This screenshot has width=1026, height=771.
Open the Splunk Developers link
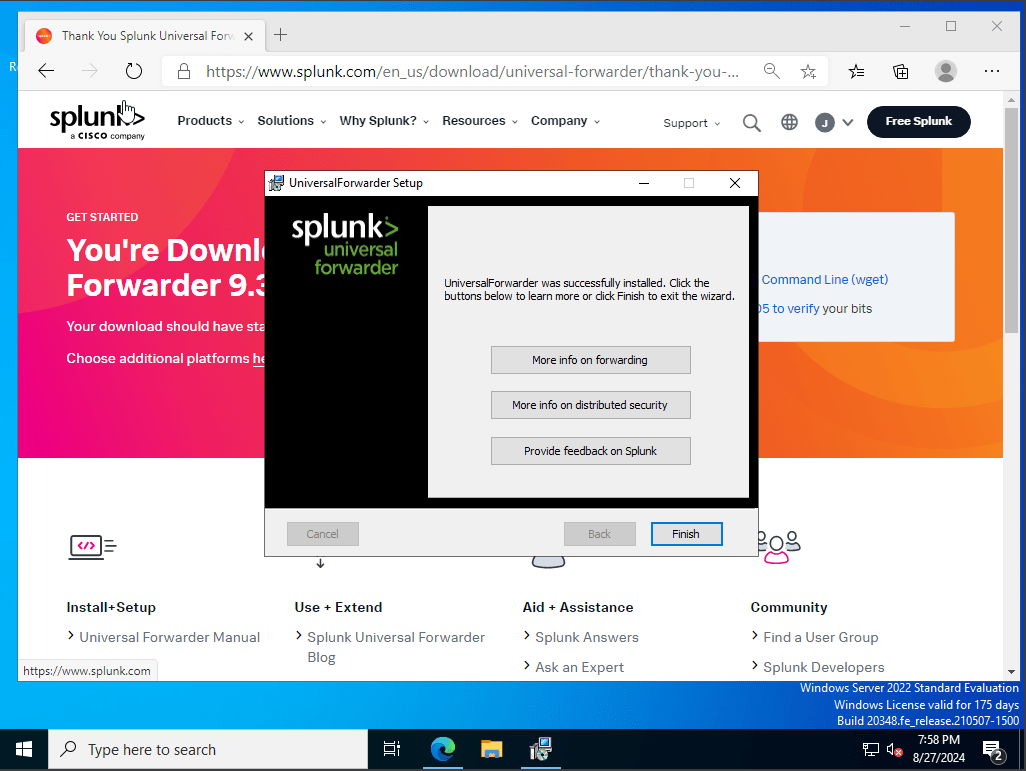[824, 667]
